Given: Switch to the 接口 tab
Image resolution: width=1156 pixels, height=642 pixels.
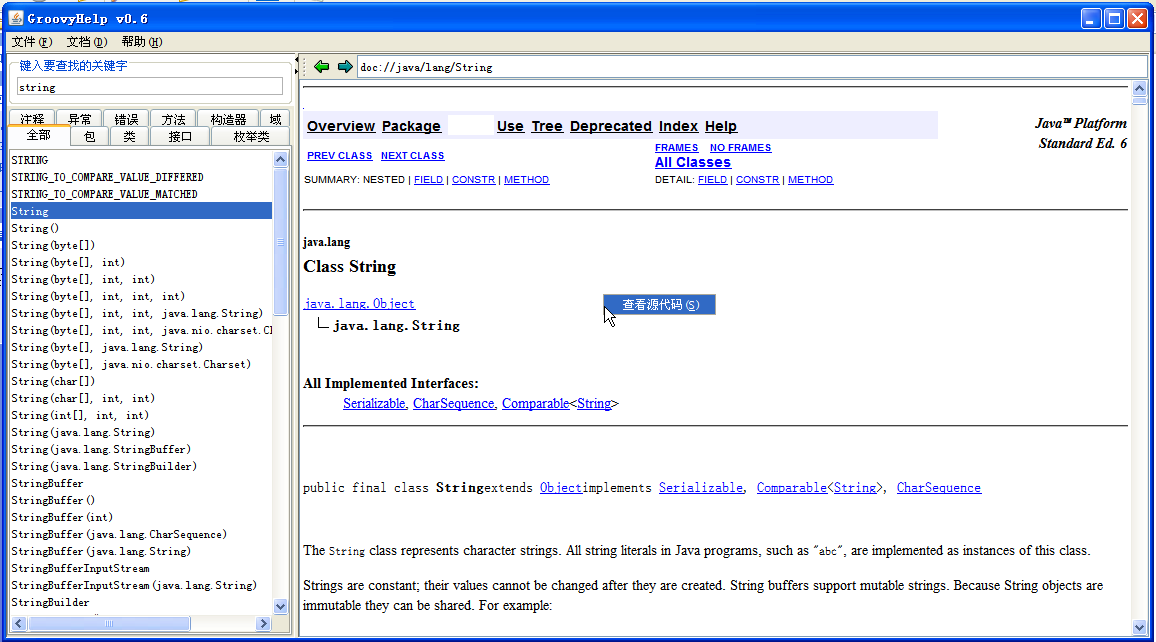Looking at the screenshot, I should 180,136.
